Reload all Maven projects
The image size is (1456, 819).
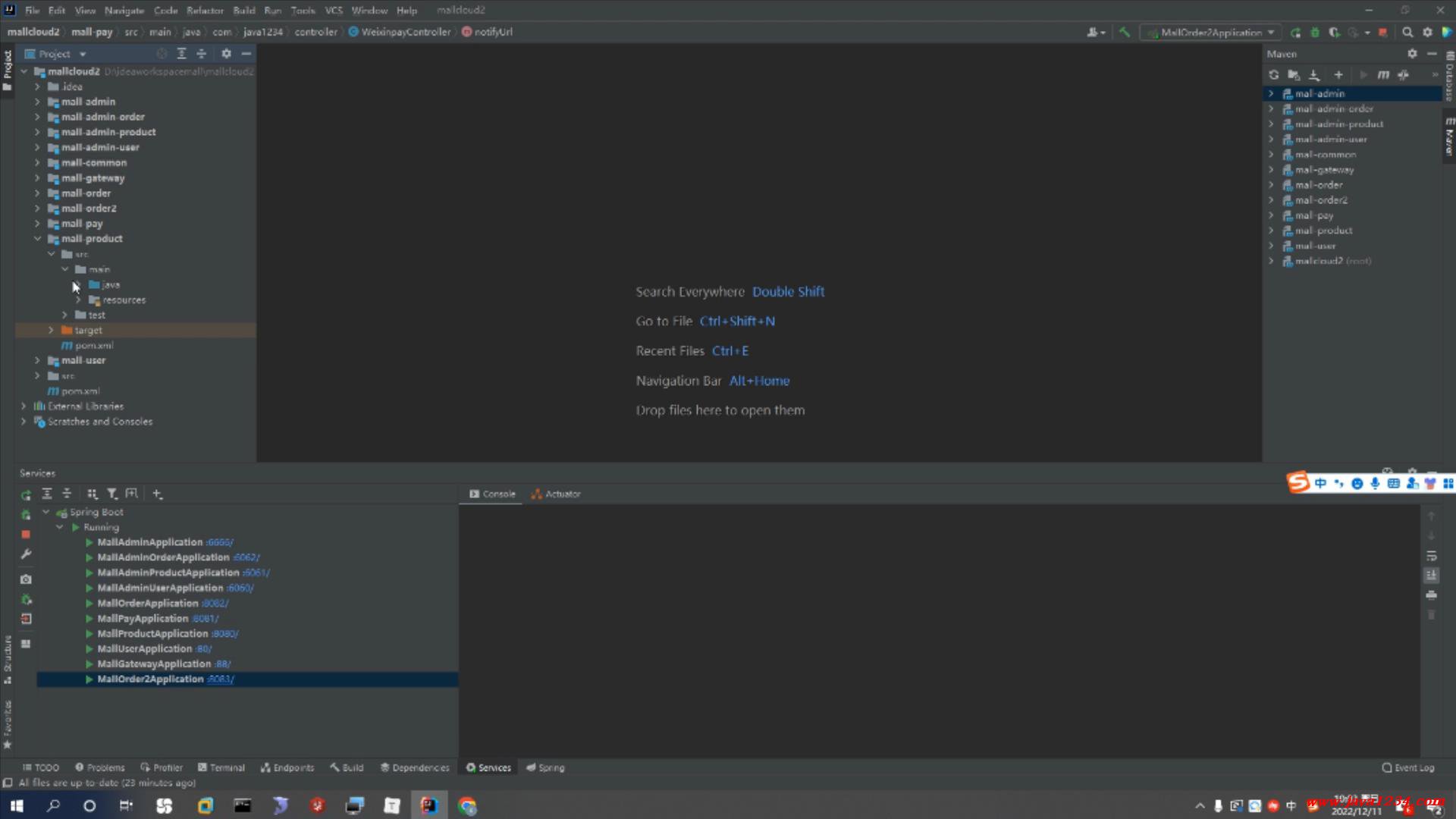point(1273,74)
